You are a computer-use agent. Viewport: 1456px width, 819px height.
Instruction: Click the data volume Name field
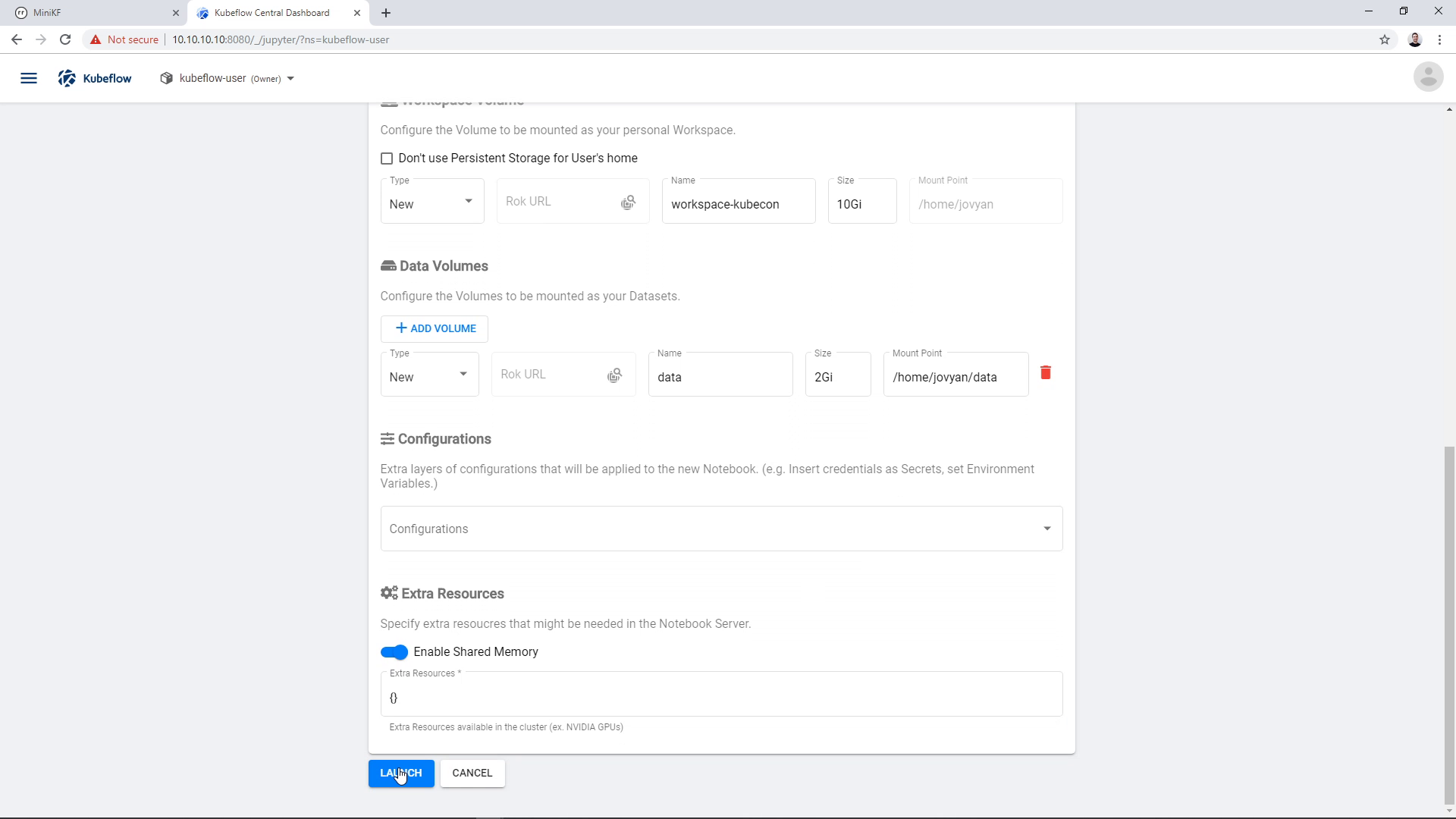point(720,374)
